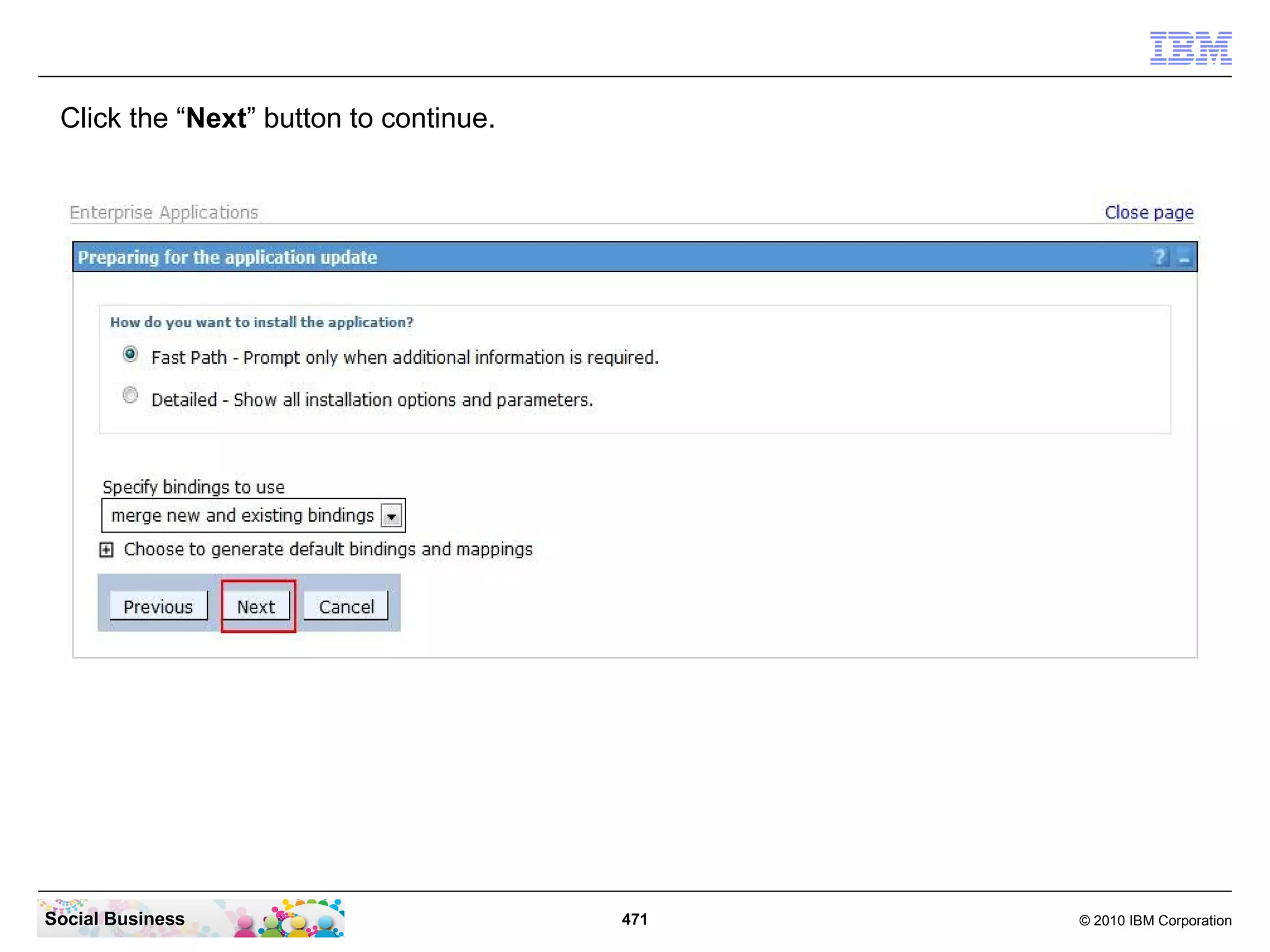Click Enterprise Applications breadcrumb text

click(164, 213)
